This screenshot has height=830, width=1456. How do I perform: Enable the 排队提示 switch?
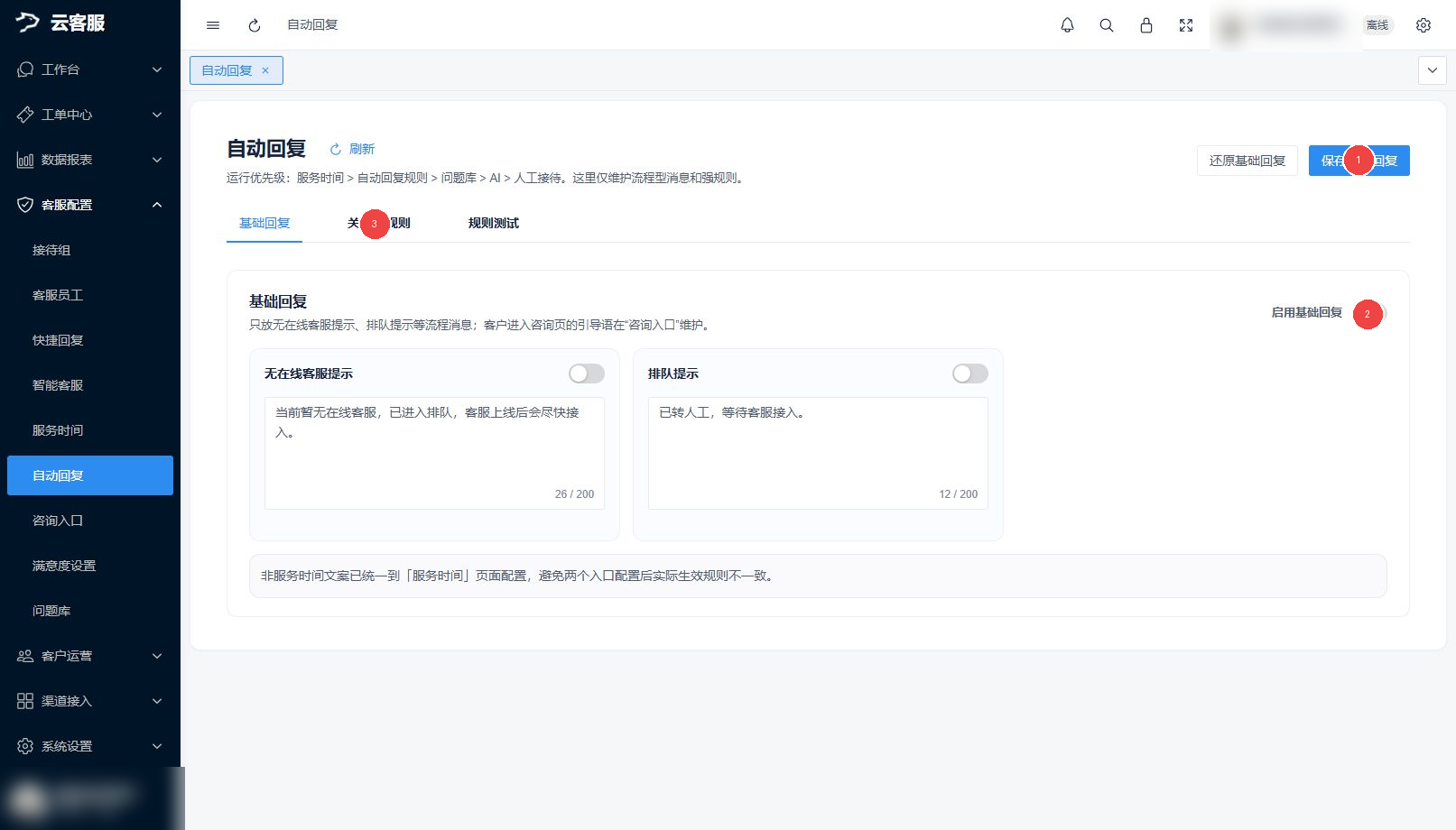click(x=970, y=373)
